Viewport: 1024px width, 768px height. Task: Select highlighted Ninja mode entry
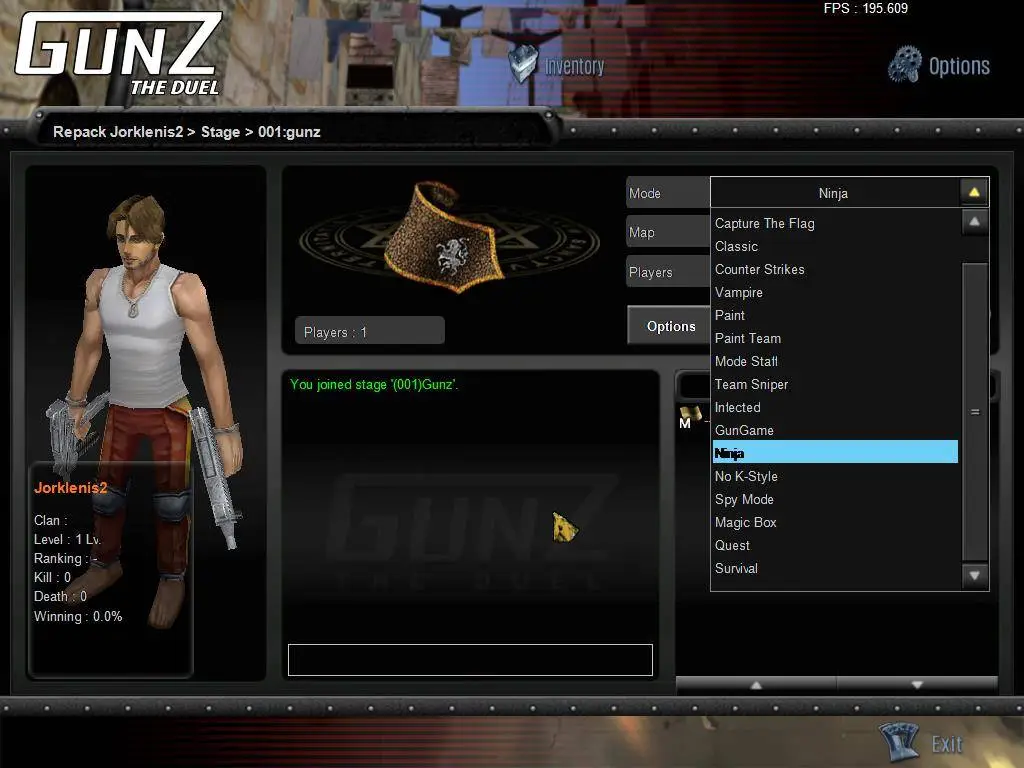tap(835, 452)
